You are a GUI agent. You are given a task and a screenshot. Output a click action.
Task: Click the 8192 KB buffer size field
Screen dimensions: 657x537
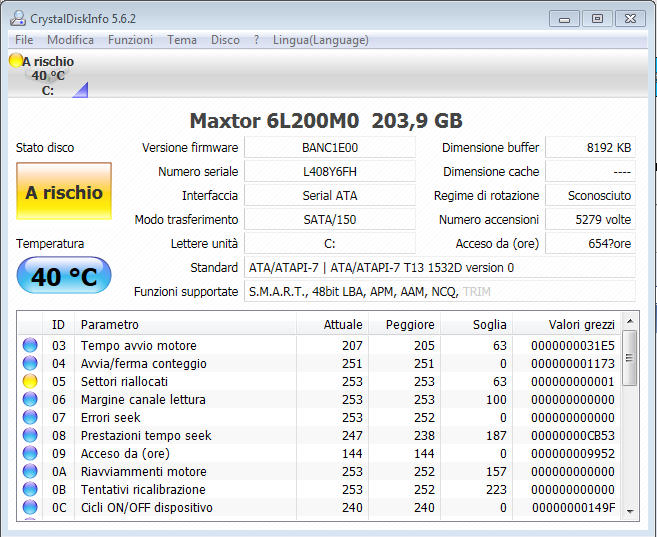point(590,147)
